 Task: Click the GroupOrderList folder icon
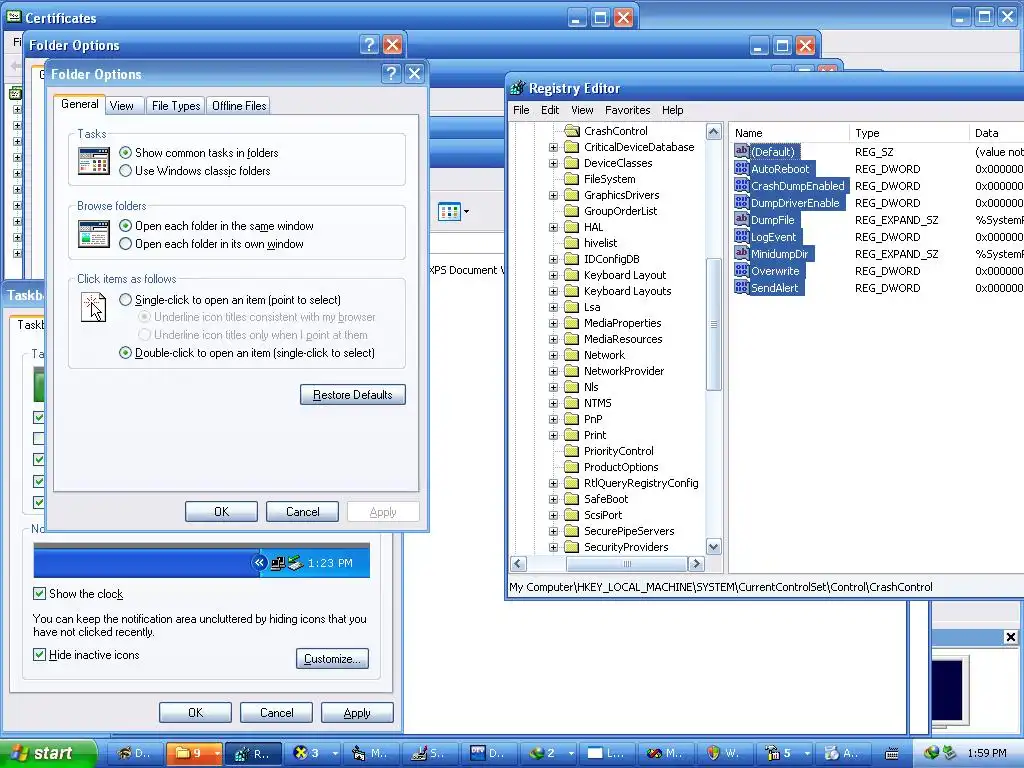pyautogui.click(x=571, y=211)
